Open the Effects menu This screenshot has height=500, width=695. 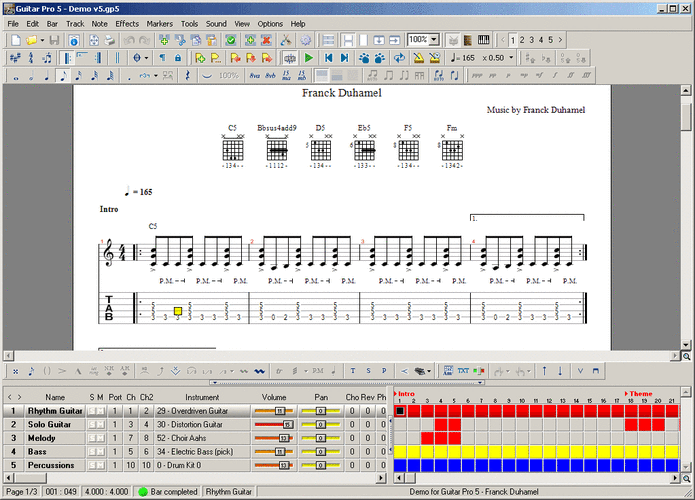[x=127, y=24]
